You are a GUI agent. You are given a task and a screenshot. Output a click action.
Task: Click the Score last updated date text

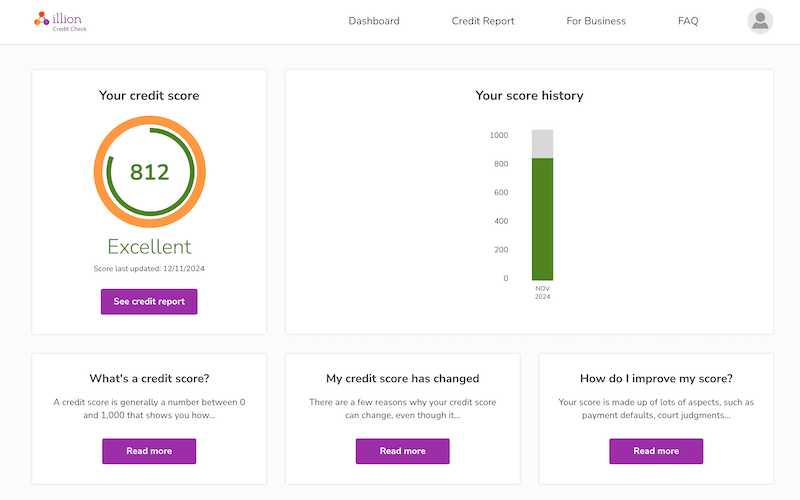[x=149, y=269]
